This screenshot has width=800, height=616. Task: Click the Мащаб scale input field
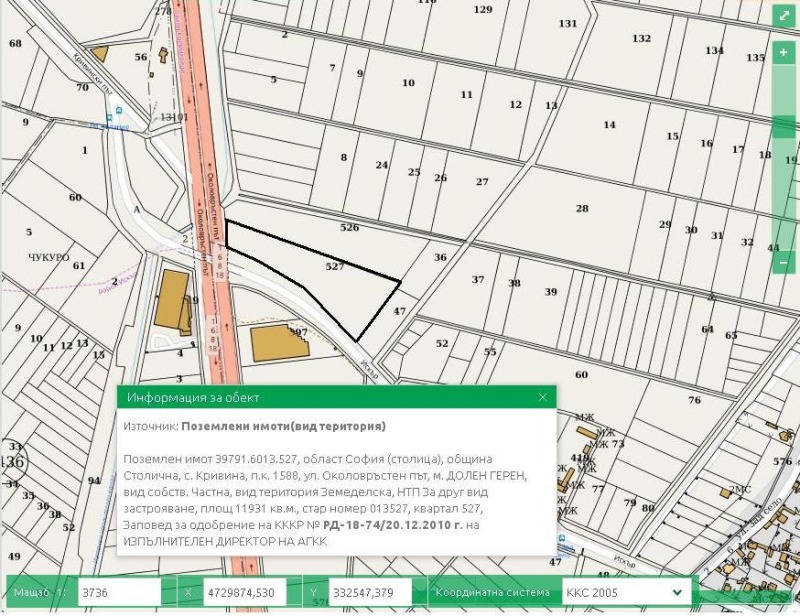(x=118, y=593)
